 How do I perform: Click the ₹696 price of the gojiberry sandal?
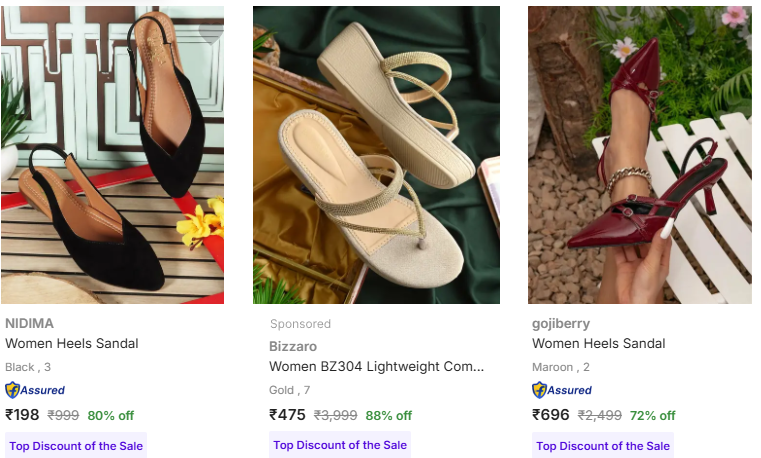[x=550, y=415]
